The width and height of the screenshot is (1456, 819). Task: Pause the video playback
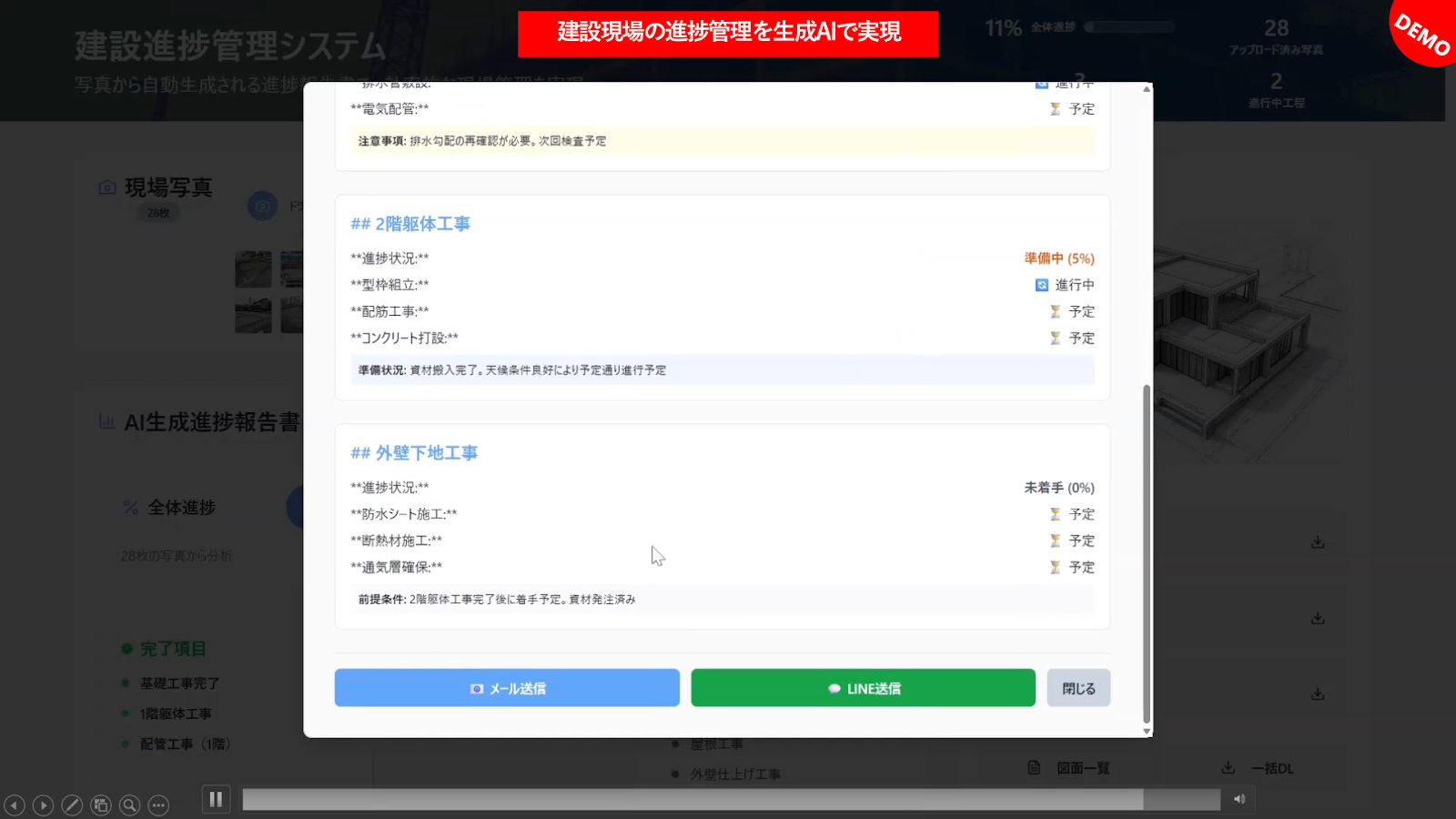(x=216, y=800)
